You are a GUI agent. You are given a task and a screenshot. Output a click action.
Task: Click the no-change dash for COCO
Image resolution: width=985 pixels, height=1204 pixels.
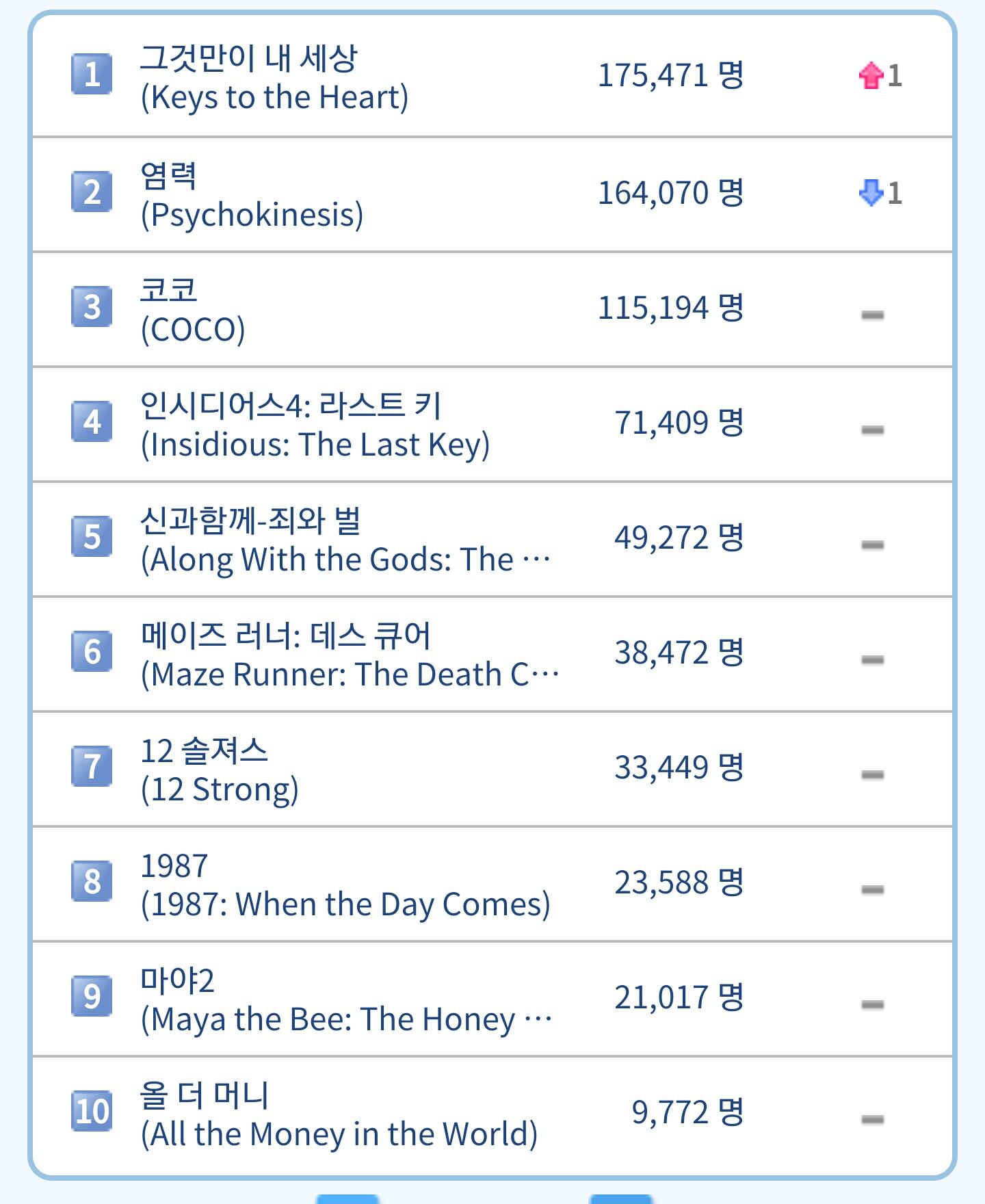click(872, 315)
